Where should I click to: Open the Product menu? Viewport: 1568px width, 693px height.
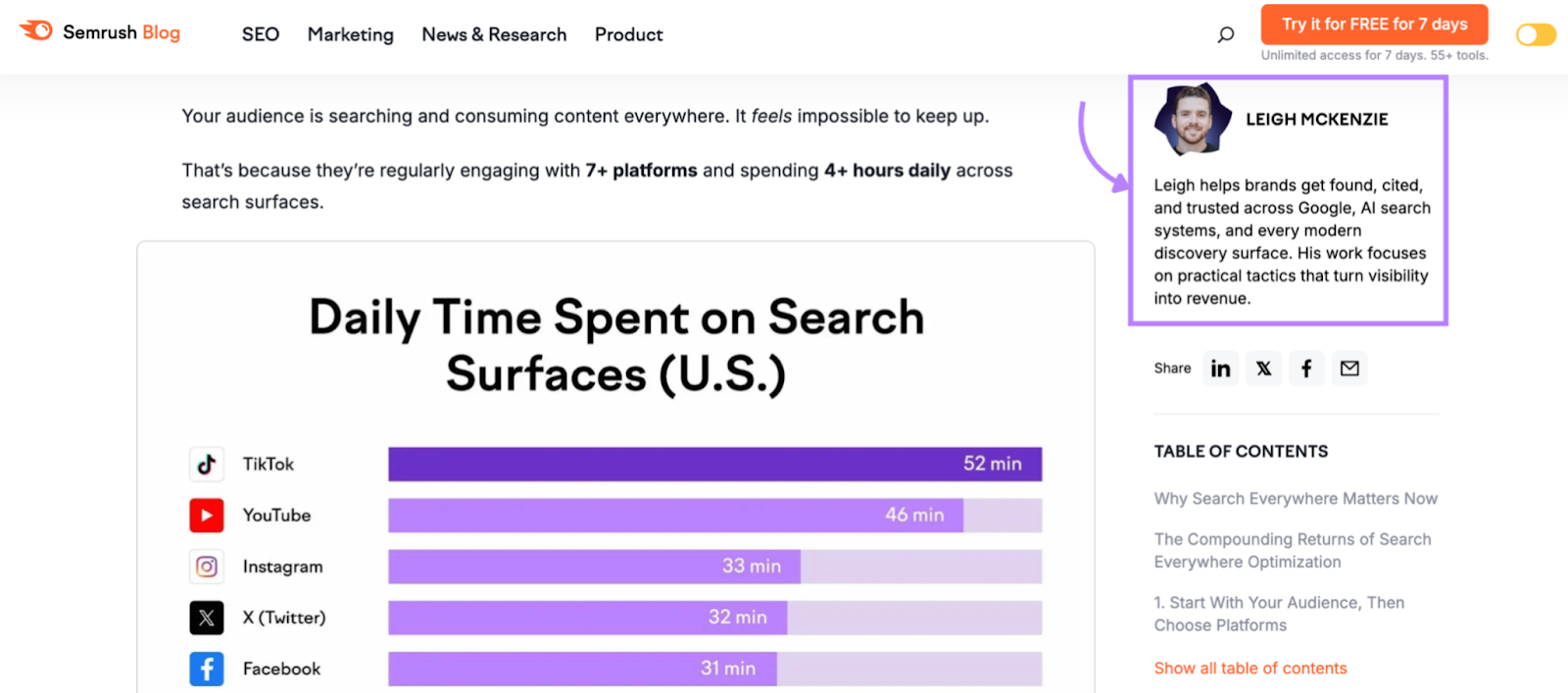[628, 34]
